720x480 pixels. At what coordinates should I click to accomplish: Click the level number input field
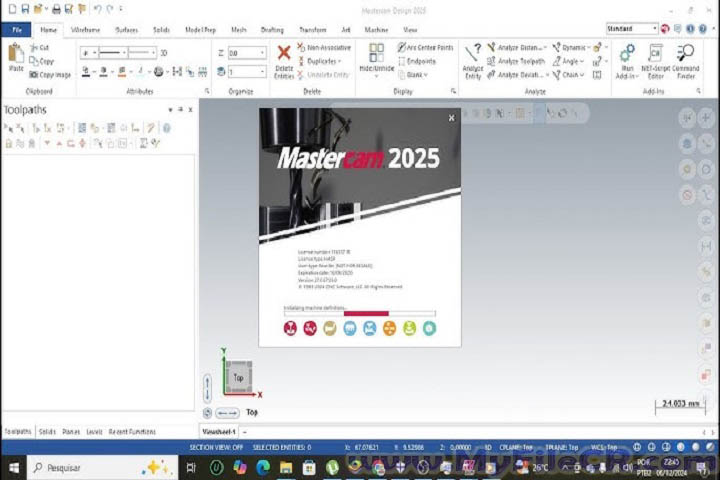pos(247,72)
